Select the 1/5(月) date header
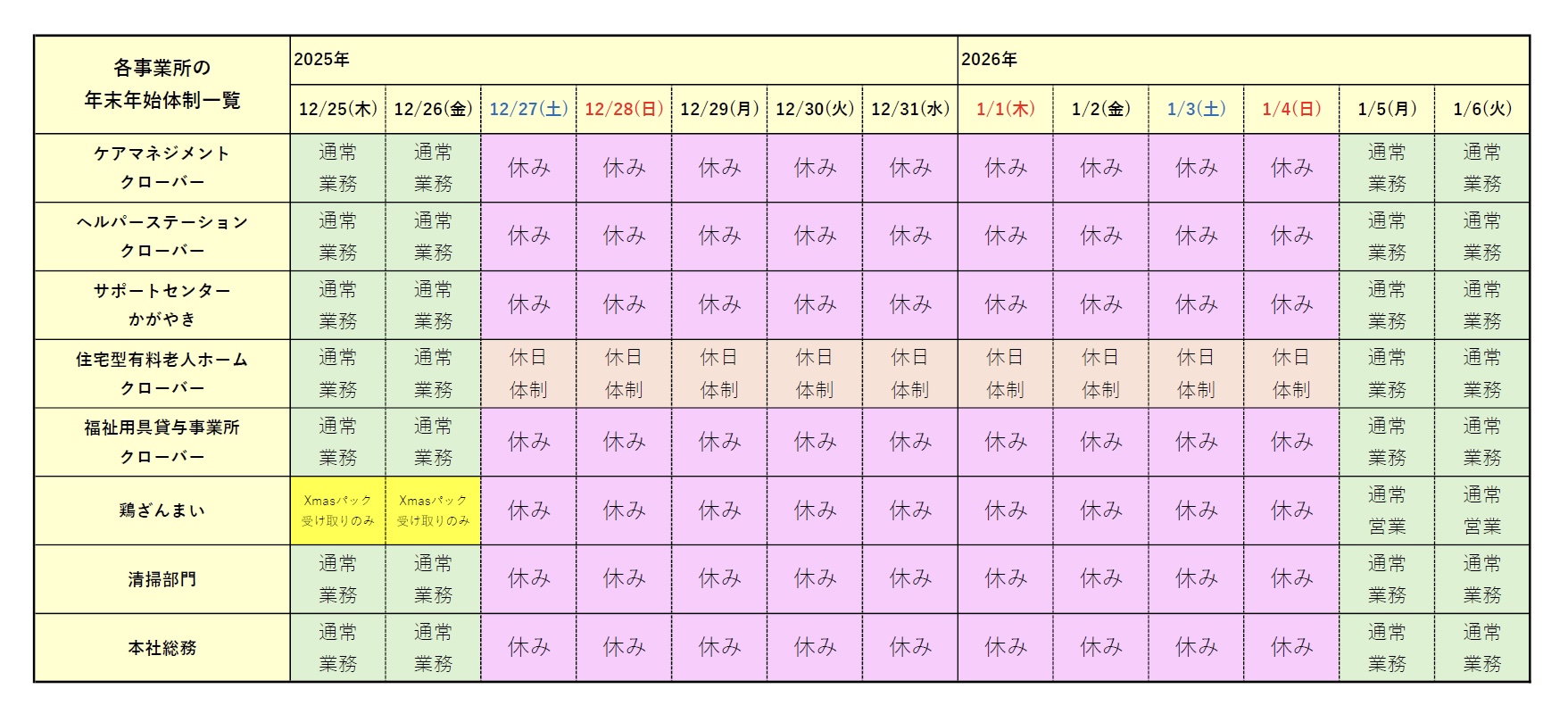The height and width of the screenshot is (722, 1568). point(1386,109)
